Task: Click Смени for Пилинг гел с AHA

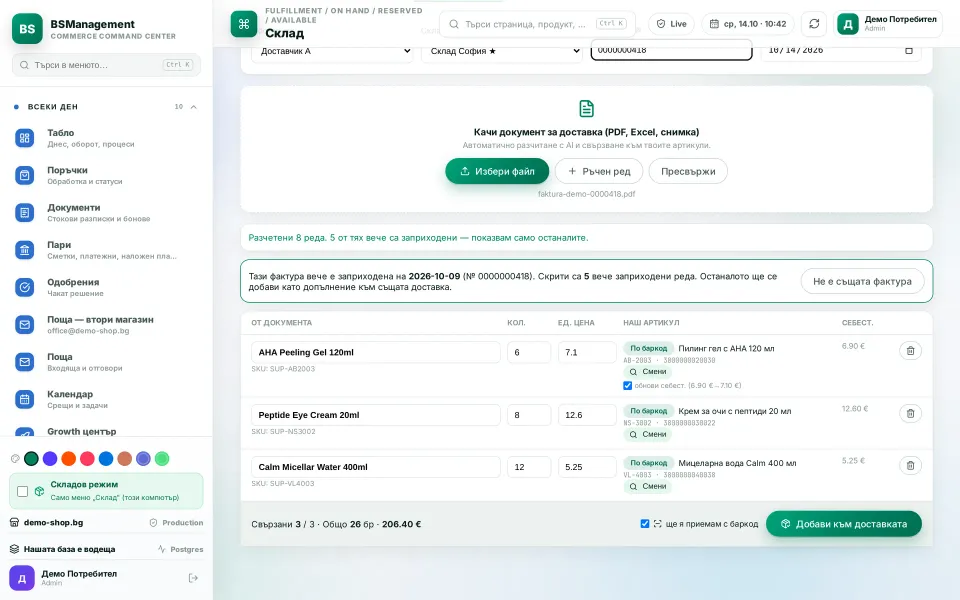Action: (648, 372)
